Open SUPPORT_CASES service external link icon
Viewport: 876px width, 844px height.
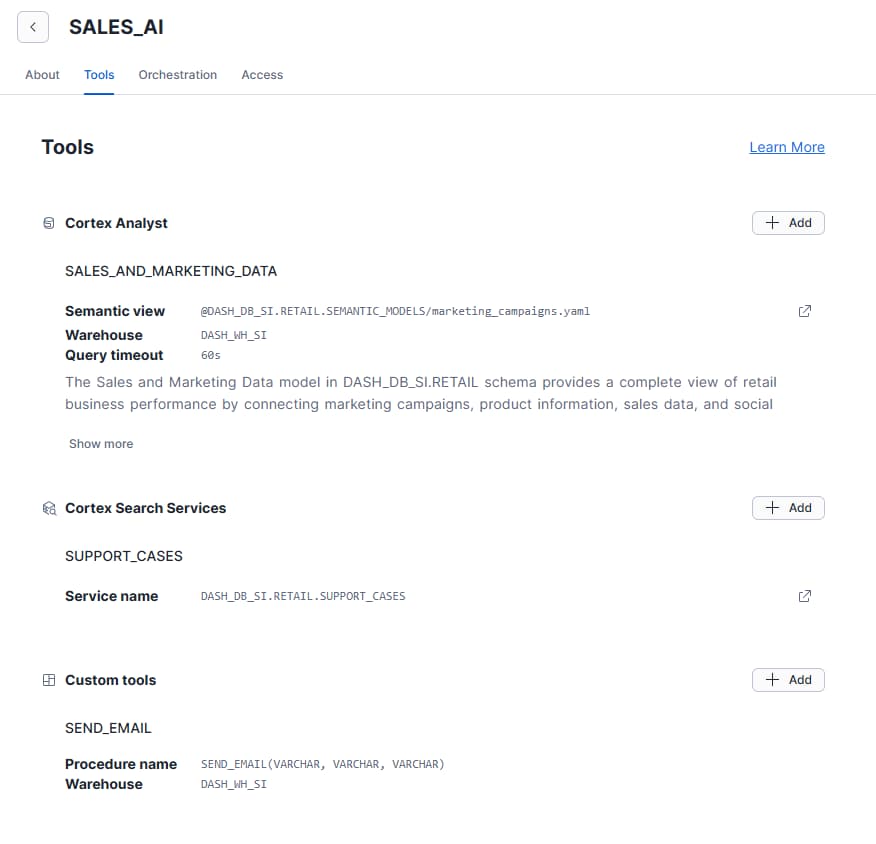coord(805,596)
